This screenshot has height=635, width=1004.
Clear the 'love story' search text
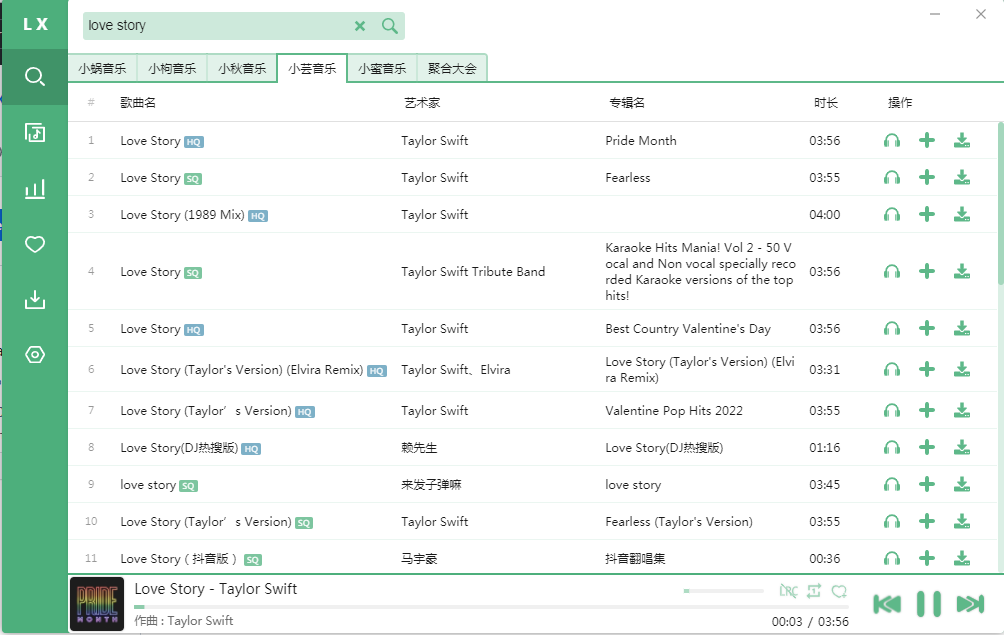point(360,26)
